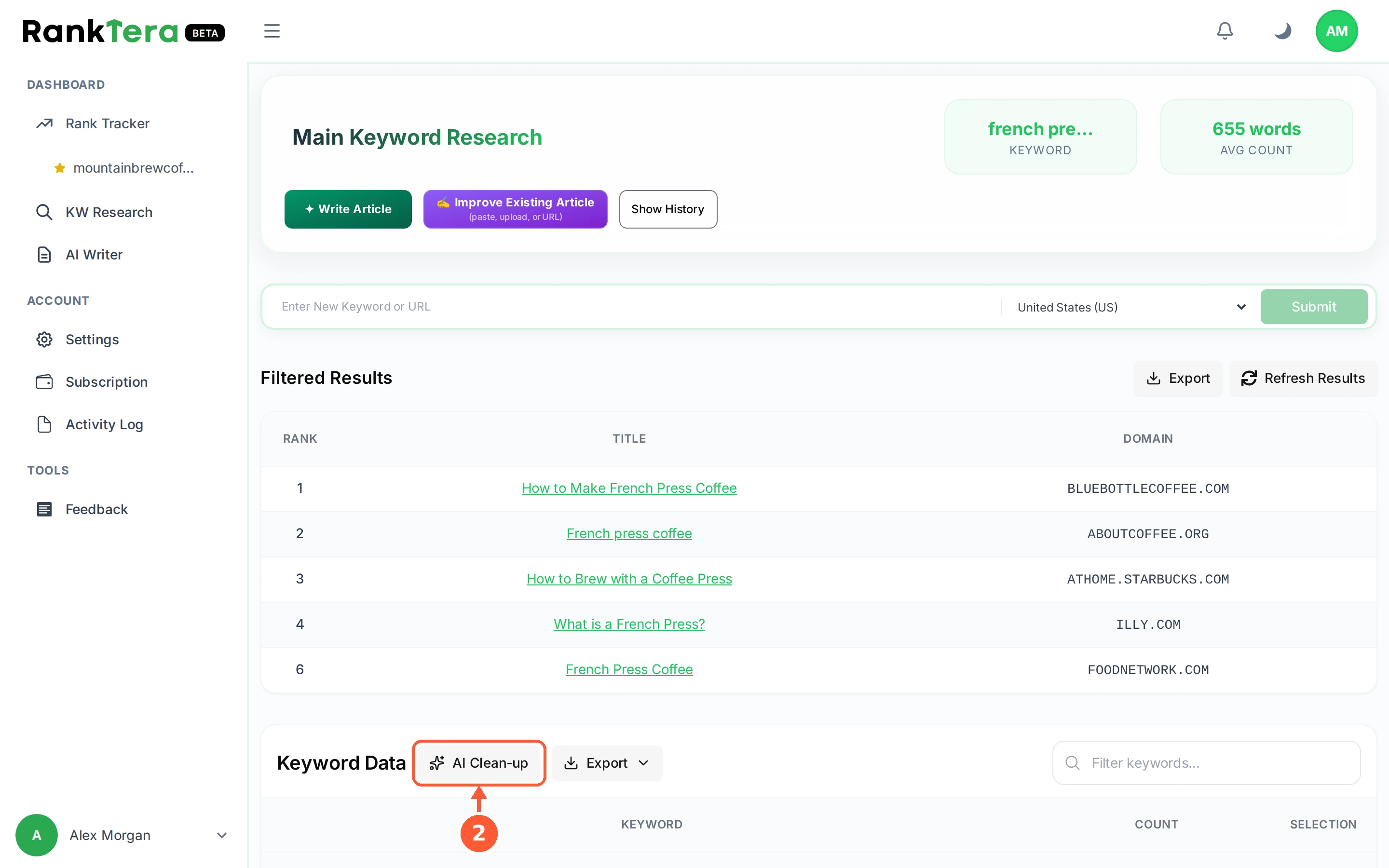Click ATHOME.STARBUCKS.COM domain cell

(1148, 579)
